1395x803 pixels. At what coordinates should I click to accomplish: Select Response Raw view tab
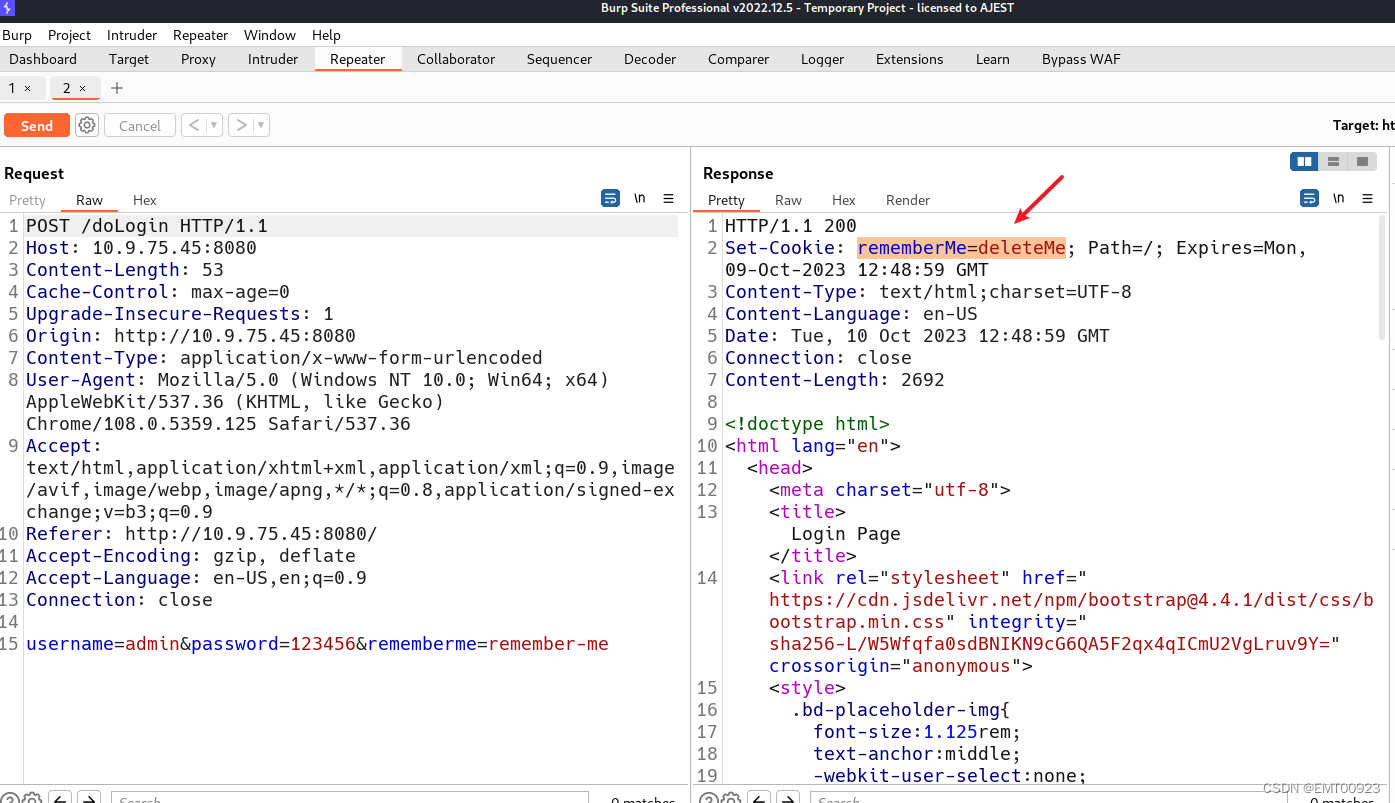point(788,200)
